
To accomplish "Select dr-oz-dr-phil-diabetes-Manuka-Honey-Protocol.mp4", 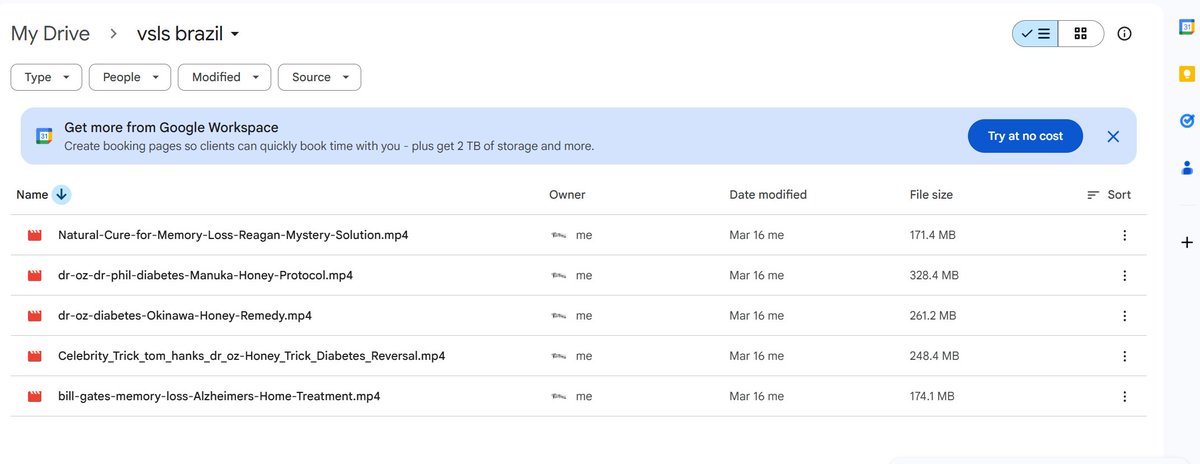I will [x=205, y=275].
